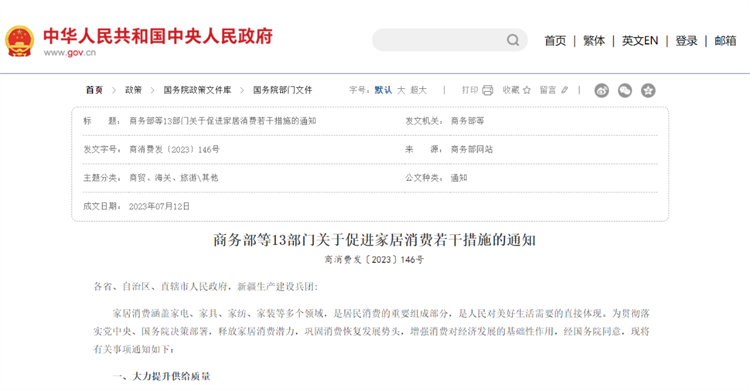Select 默认 font size
Image resolution: width=750 pixels, height=391 pixels.
coord(383,90)
